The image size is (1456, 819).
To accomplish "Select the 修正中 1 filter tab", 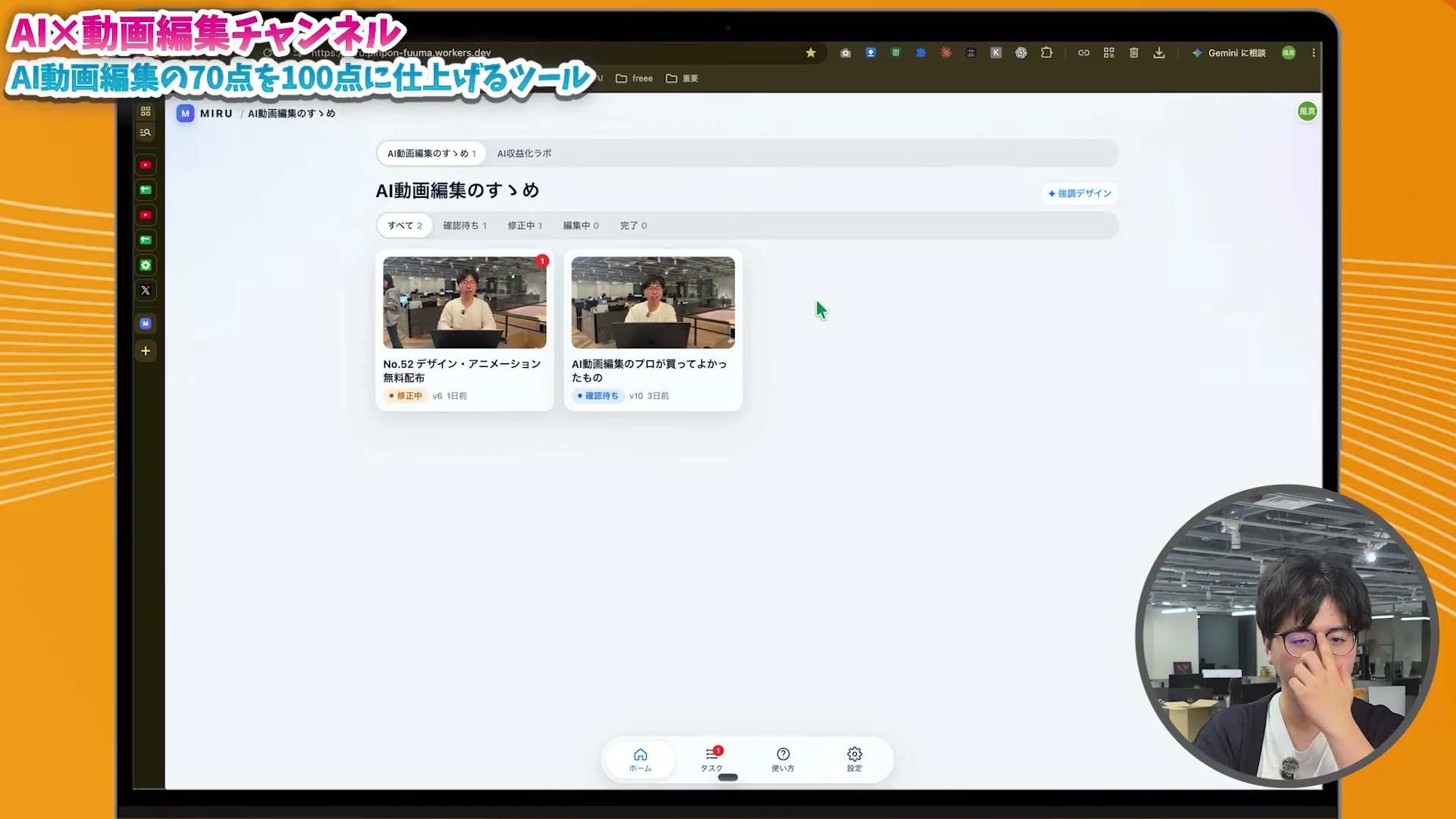I will (x=525, y=225).
